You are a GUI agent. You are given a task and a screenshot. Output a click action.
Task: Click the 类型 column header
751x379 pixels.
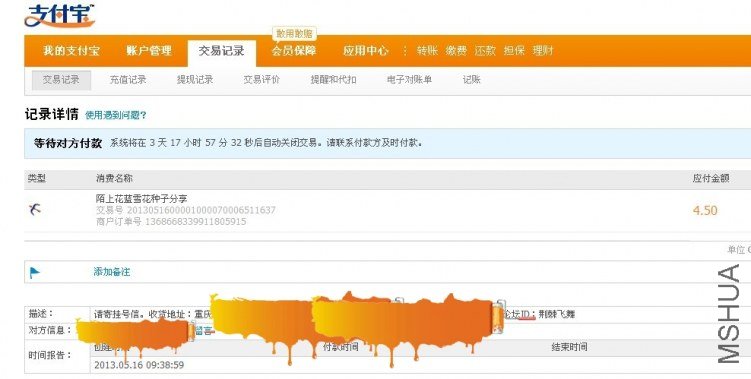(x=37, y=179)
